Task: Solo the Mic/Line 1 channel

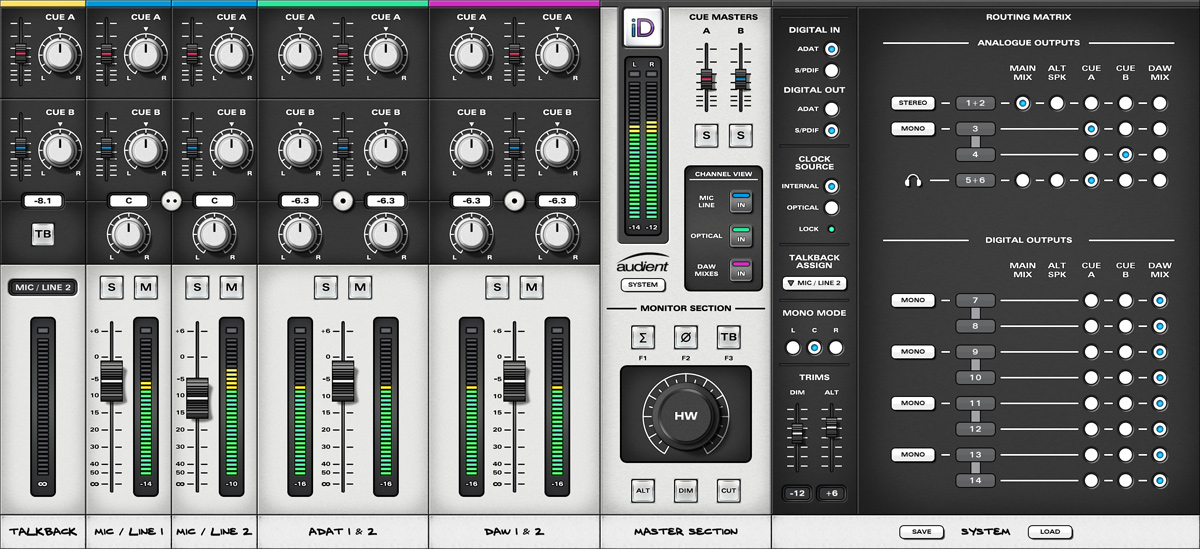Action: (111, 288)
